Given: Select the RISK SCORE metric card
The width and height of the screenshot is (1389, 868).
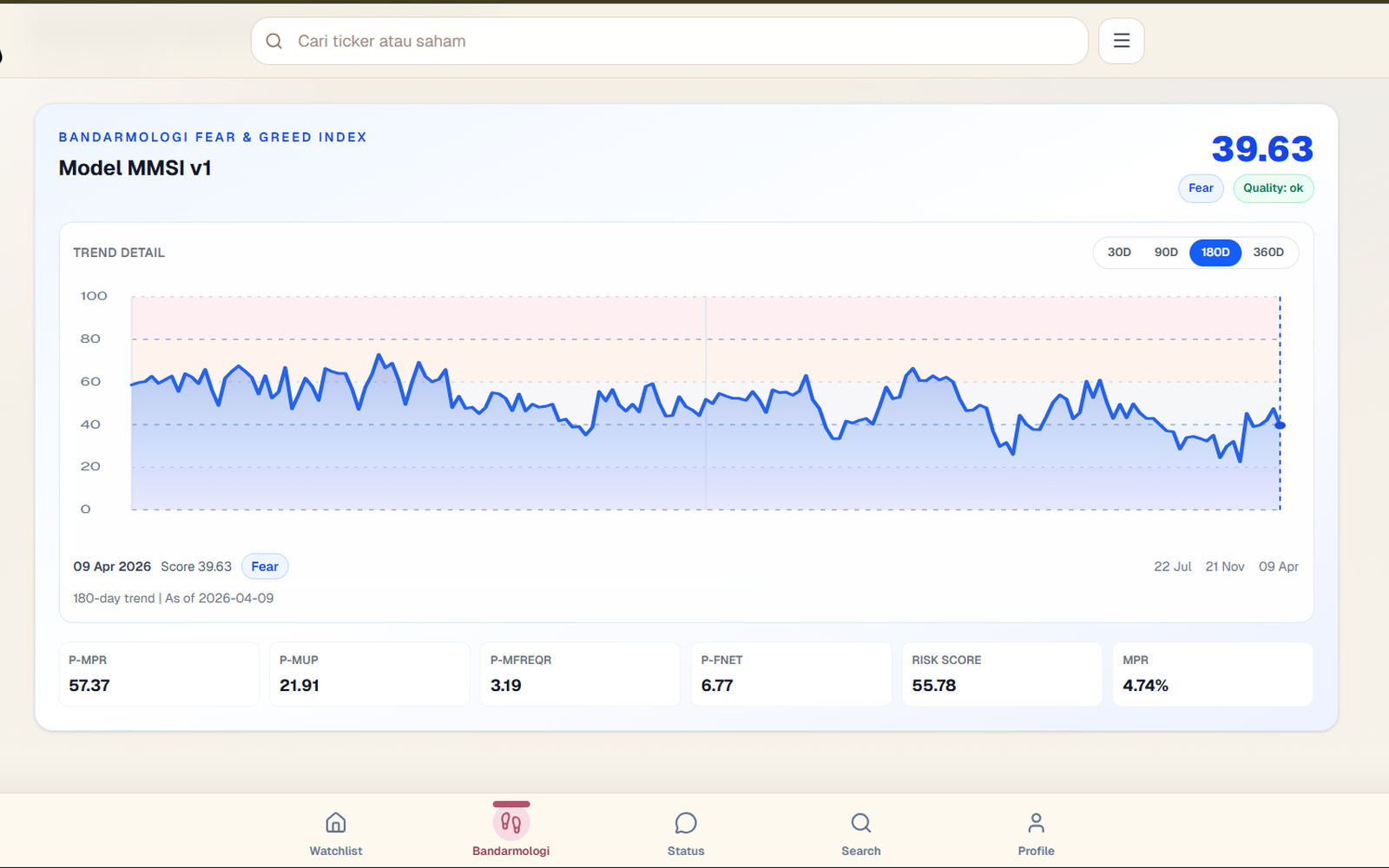Looking at the screenshot, I should [1002, 674].
